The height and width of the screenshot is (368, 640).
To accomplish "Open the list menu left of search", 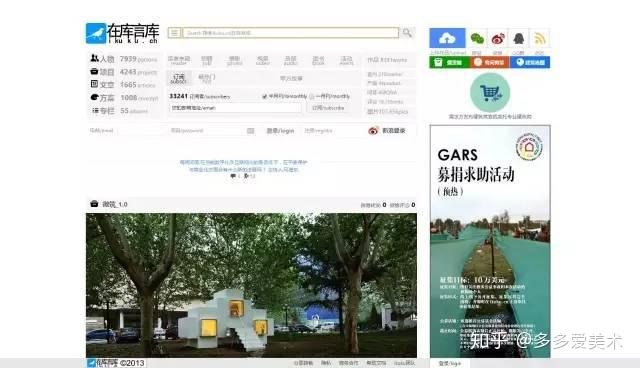I will tap(174, 33).
